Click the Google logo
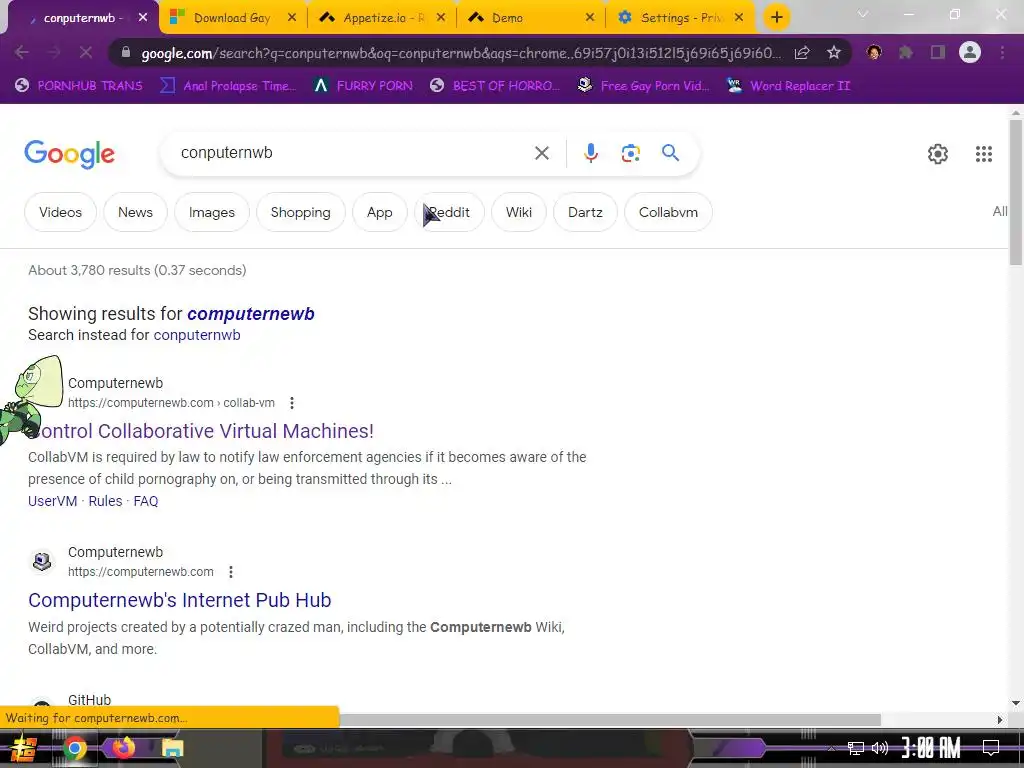Image resolution: width=1024 pixels, height=768 pixels. pyautogui.click(x=69, y=154)
